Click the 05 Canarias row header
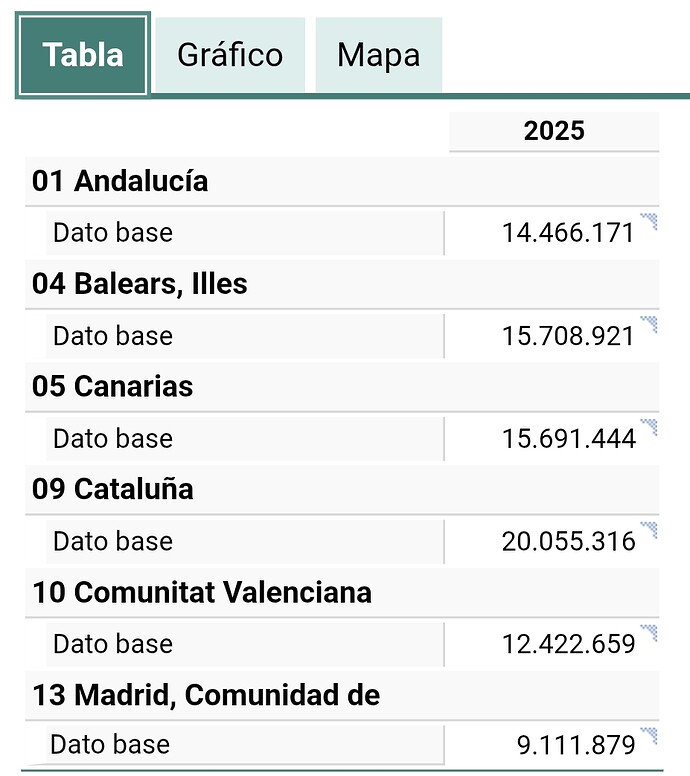 pos(113,387)
